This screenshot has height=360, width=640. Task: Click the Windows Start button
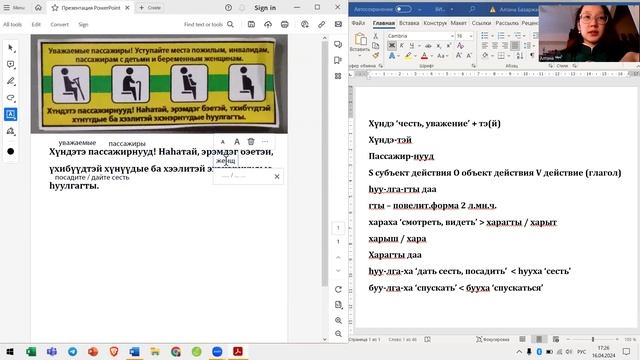tap(10, 351)
